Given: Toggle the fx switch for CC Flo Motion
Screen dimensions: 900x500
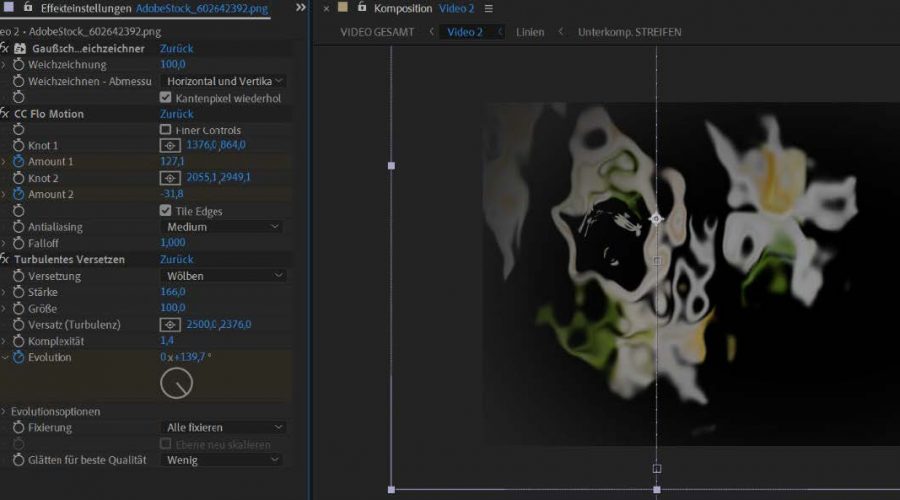Looking at the screenshot, I should 5,114.
